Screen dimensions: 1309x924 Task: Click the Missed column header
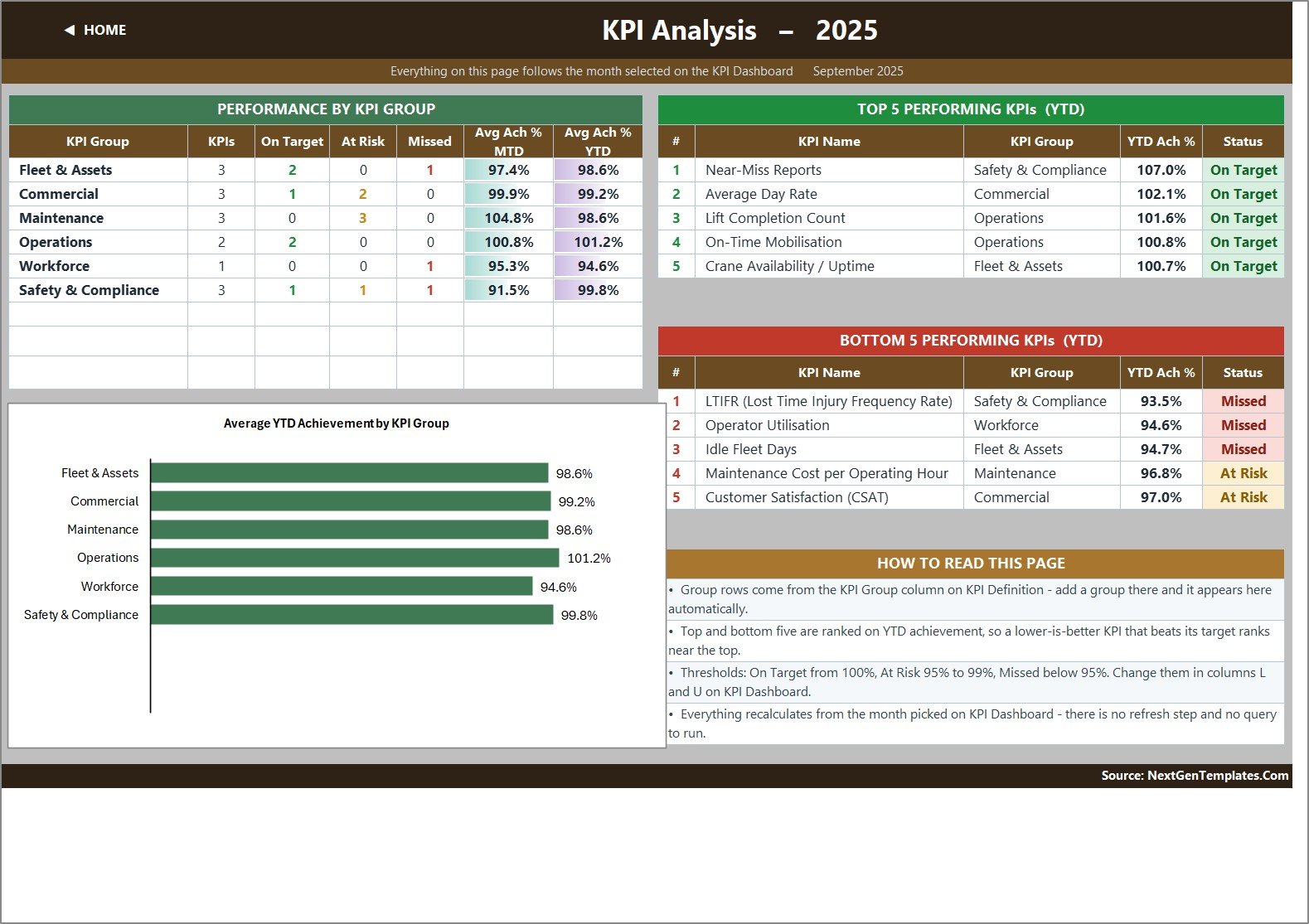(x=429, y=142)
